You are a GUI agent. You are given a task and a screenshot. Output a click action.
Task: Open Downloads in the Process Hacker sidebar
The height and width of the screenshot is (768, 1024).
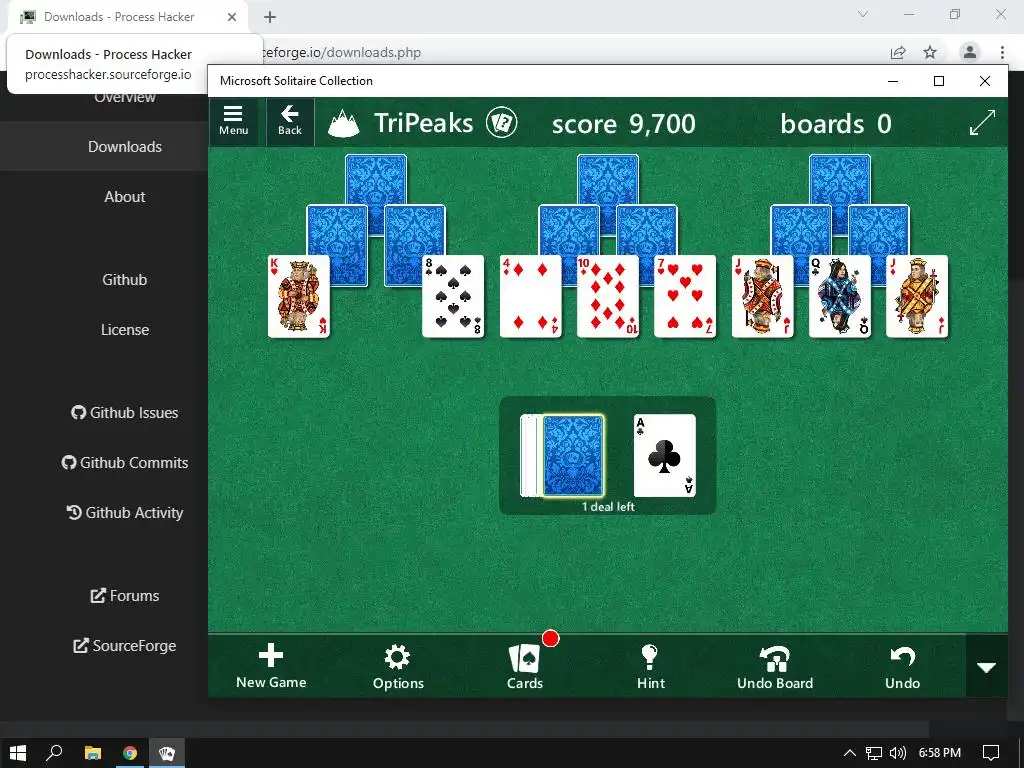pos(125,146)
